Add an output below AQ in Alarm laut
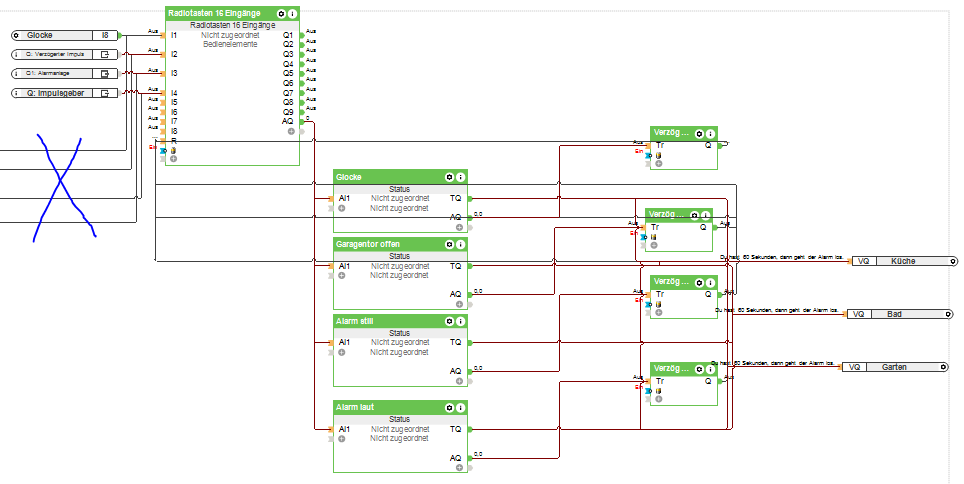This screenshot has width=964, height=484. (459, 468)
